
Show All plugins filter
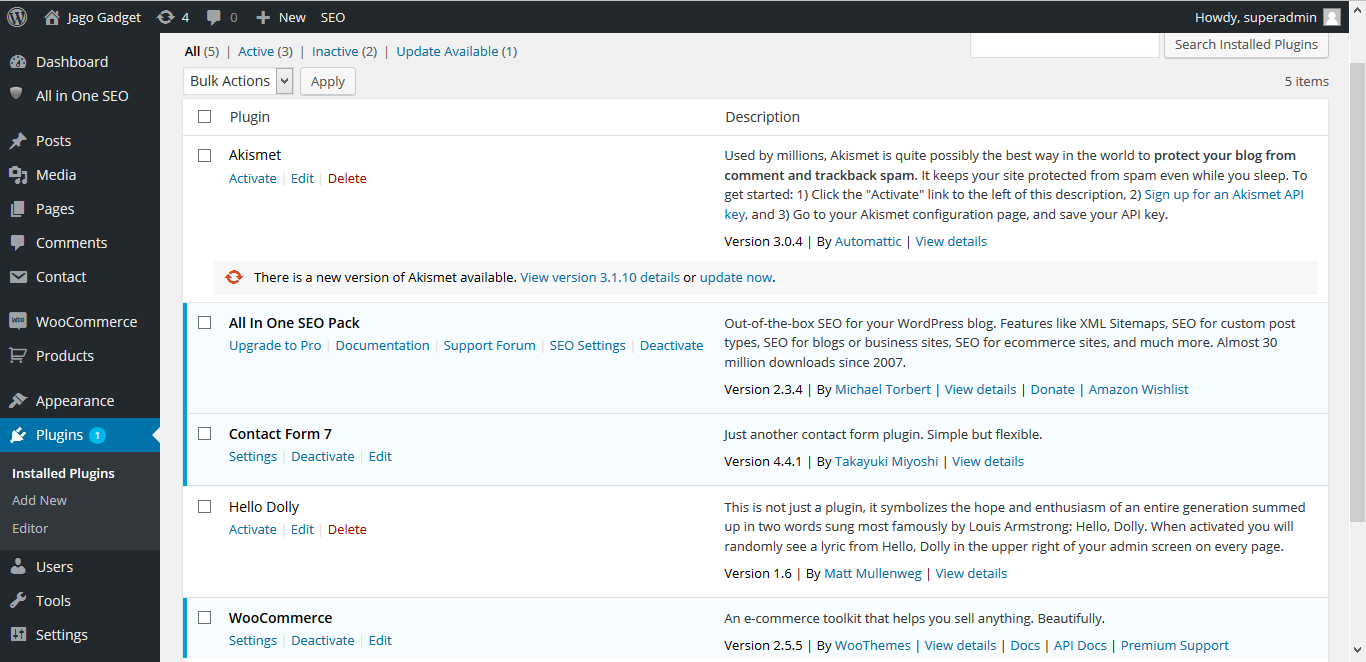click(192, 51)
